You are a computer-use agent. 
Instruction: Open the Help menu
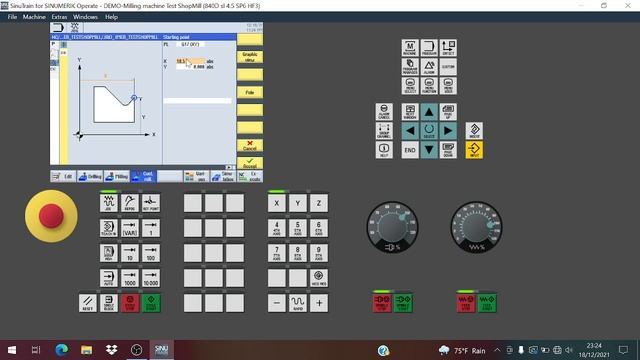coord(111,17)
